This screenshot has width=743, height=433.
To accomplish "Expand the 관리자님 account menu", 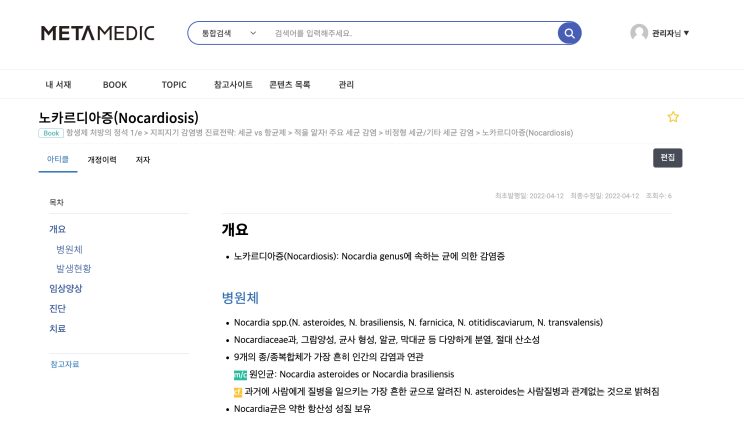I will pyautogui.click(x=670, y=33).
